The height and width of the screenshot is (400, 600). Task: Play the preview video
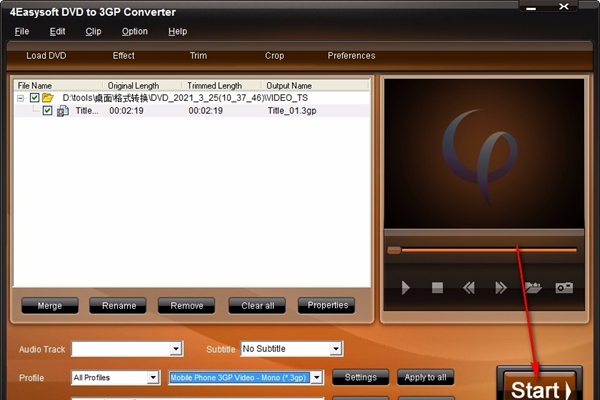pyautogui.click(x=406, y=287)
